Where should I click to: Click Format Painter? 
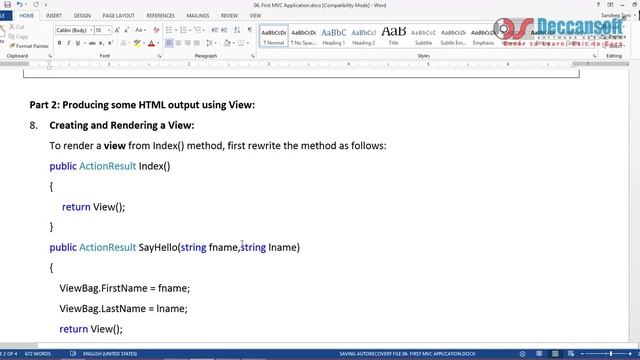(29, 46)
